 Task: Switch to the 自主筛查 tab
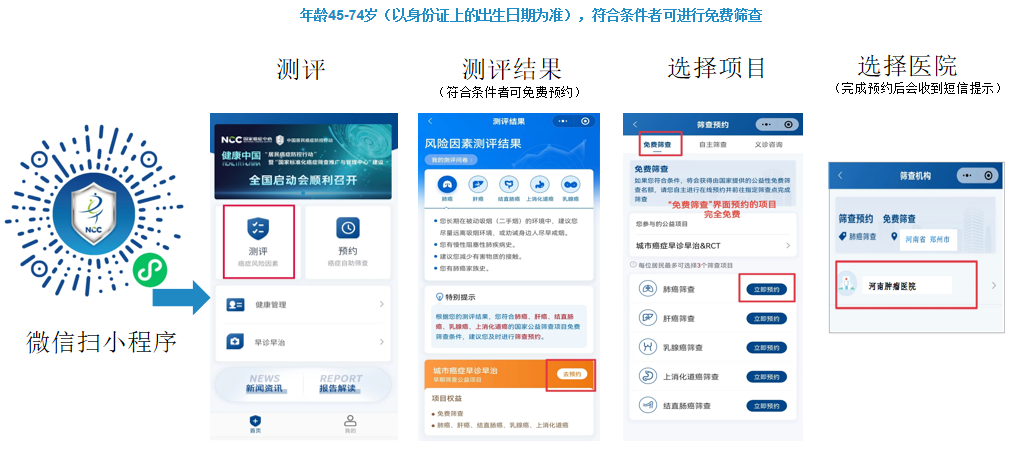pyautogui.click(x=711, y=145)
